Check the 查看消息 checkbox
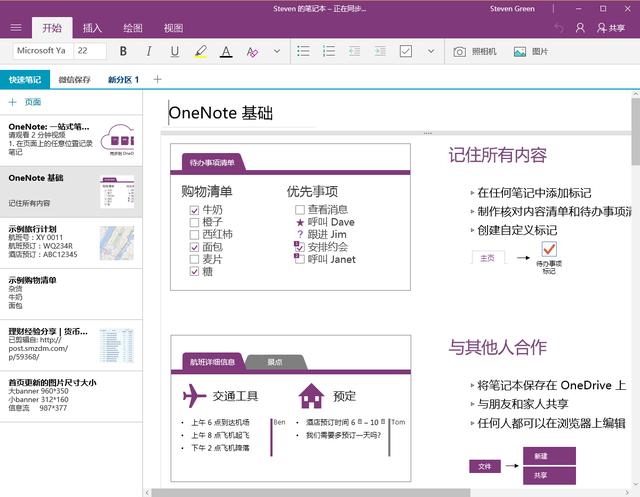This screenshot has width=640, height=497. point(300,210)
